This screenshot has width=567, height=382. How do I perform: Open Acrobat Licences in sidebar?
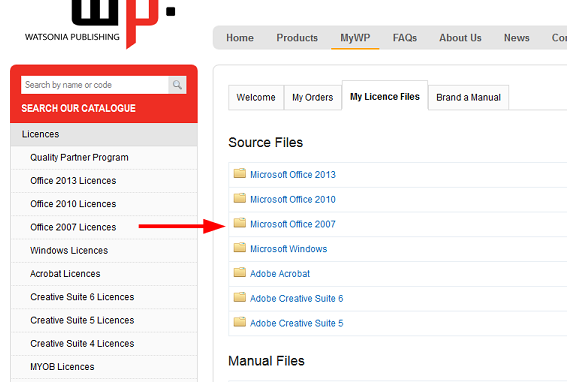104,273
